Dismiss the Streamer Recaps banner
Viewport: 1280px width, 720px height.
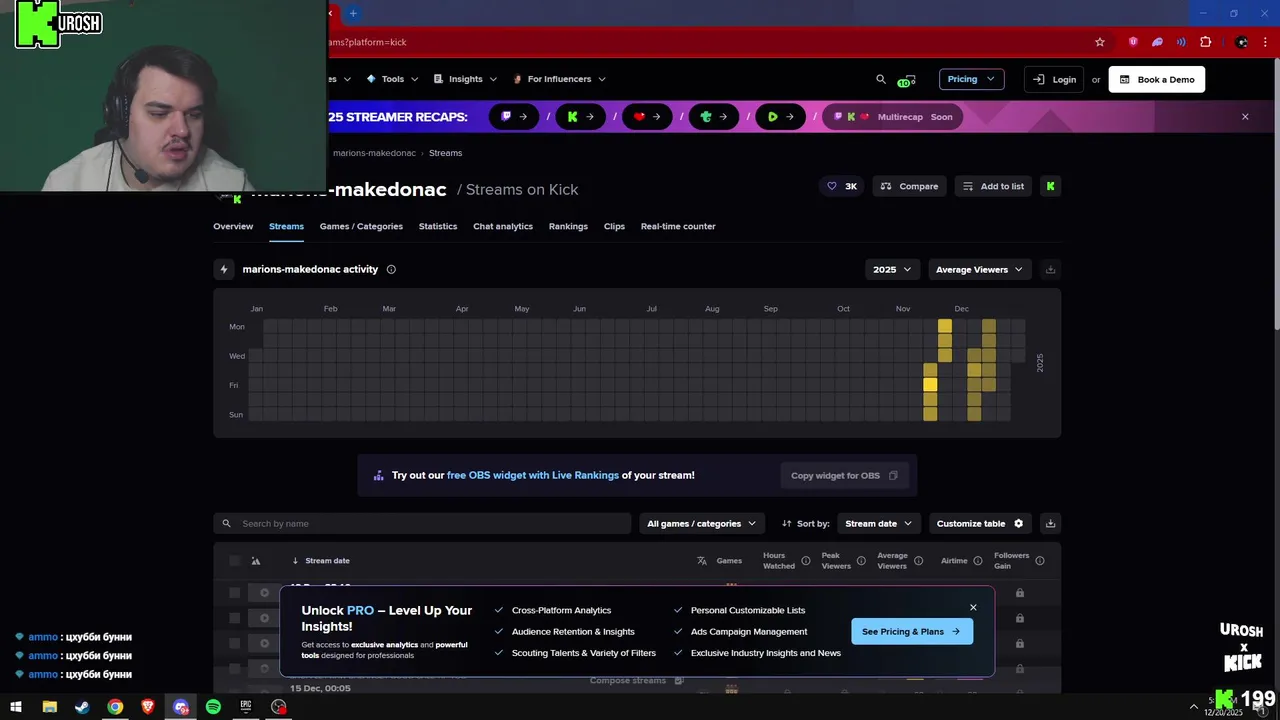1245,117
